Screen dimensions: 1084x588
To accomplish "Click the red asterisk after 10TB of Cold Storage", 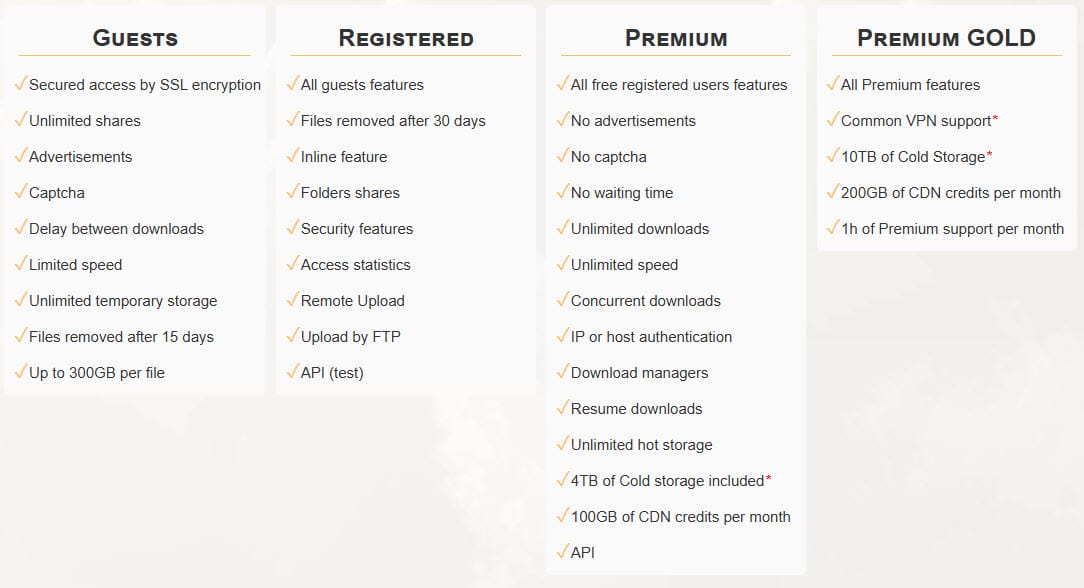I will tap(989, 155).
